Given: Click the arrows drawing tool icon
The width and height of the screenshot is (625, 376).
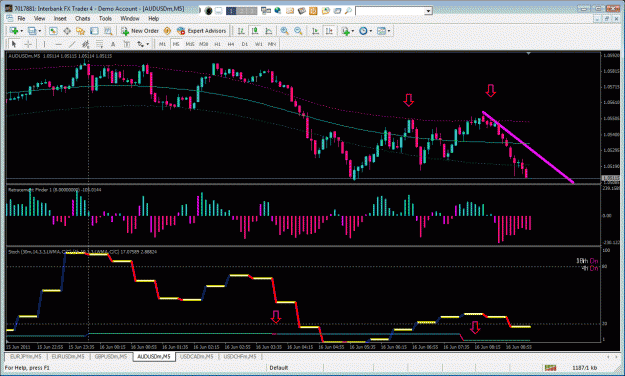Looking at the screenshot, I should click(x=140, y=44).
